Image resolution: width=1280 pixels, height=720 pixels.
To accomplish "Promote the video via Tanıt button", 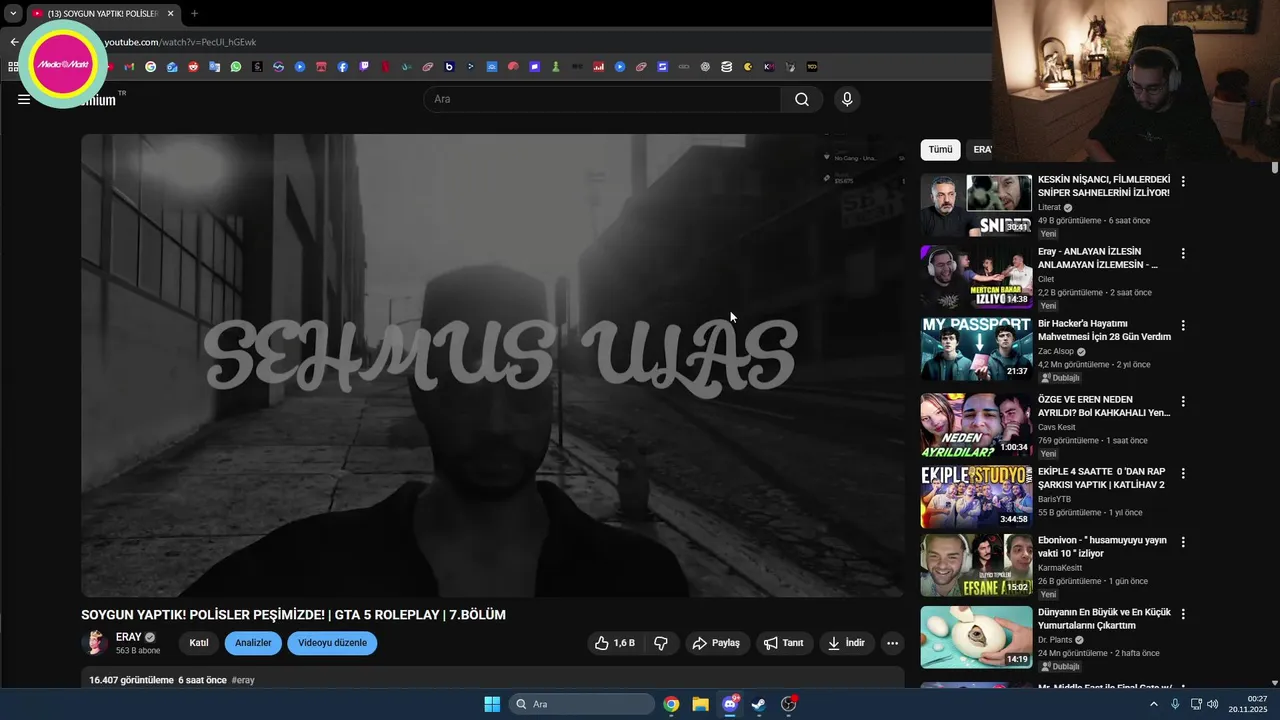I will [784, 643].
